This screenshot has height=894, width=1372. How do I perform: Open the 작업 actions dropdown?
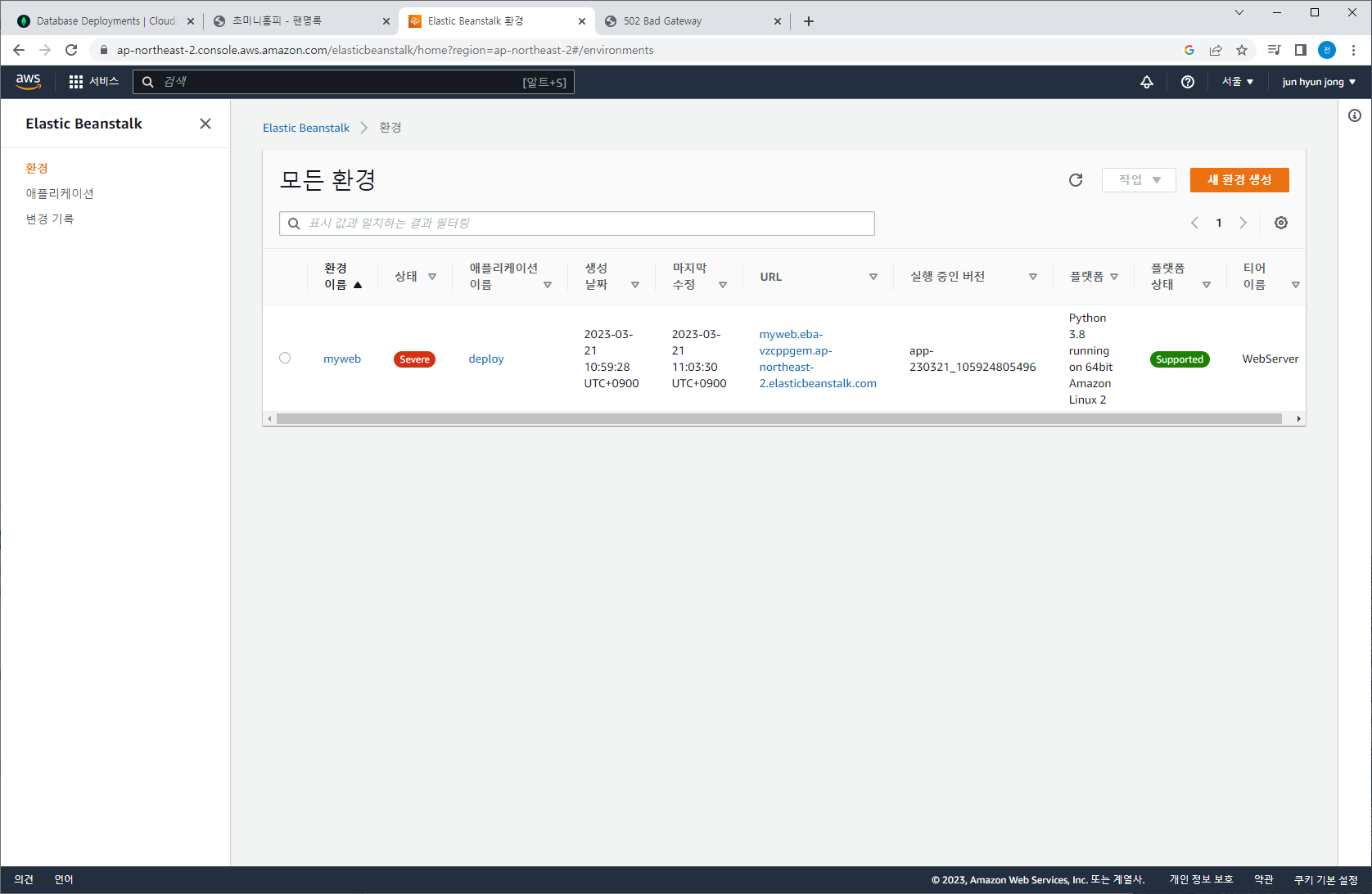pyautogui.click(x=1139, y=180)
